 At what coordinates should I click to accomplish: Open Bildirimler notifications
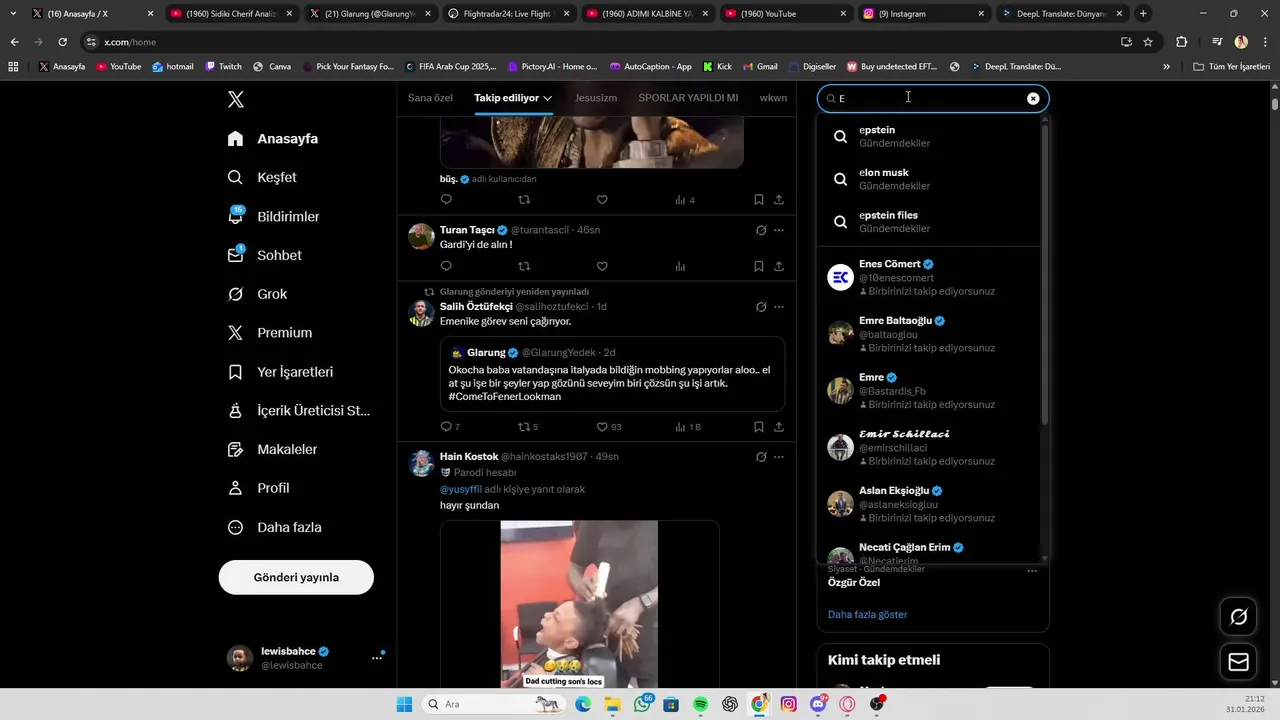[273, 216]
